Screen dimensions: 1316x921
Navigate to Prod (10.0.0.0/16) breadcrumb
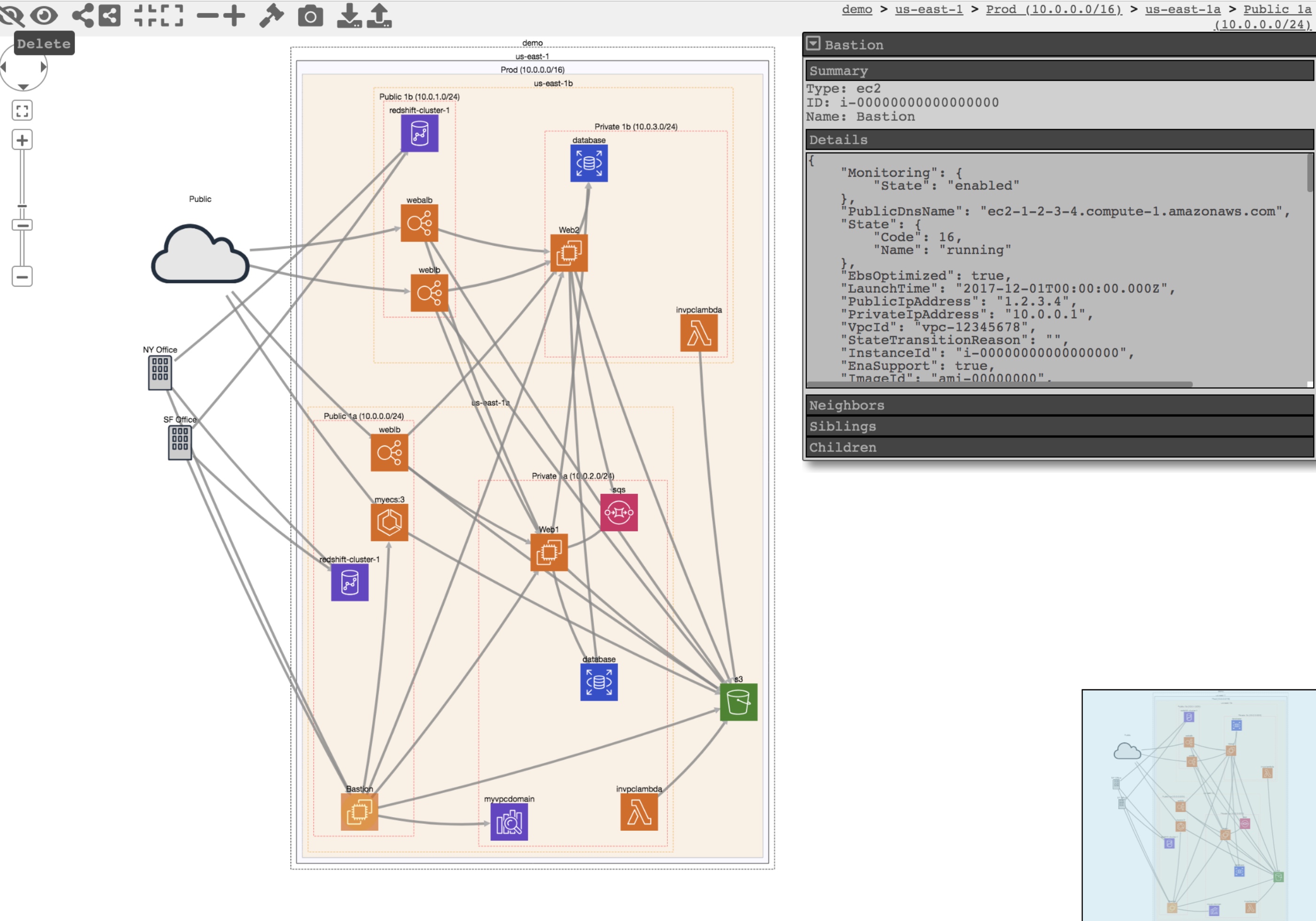(1053, 9)
